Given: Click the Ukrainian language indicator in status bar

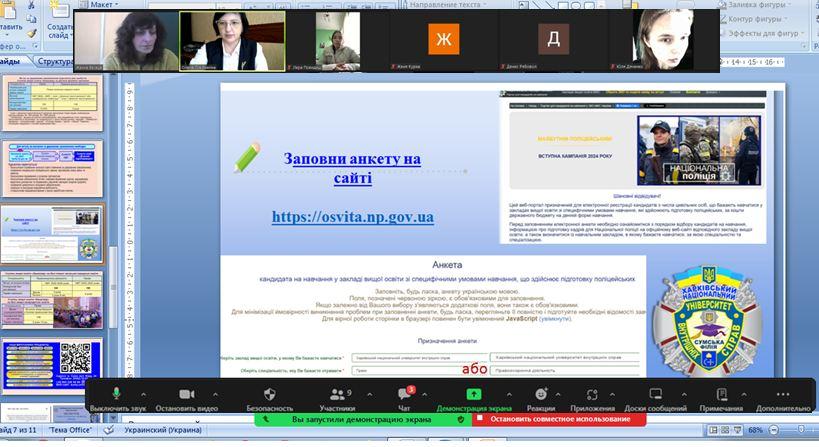Looking at the screenshot, I should coord(163,430).
